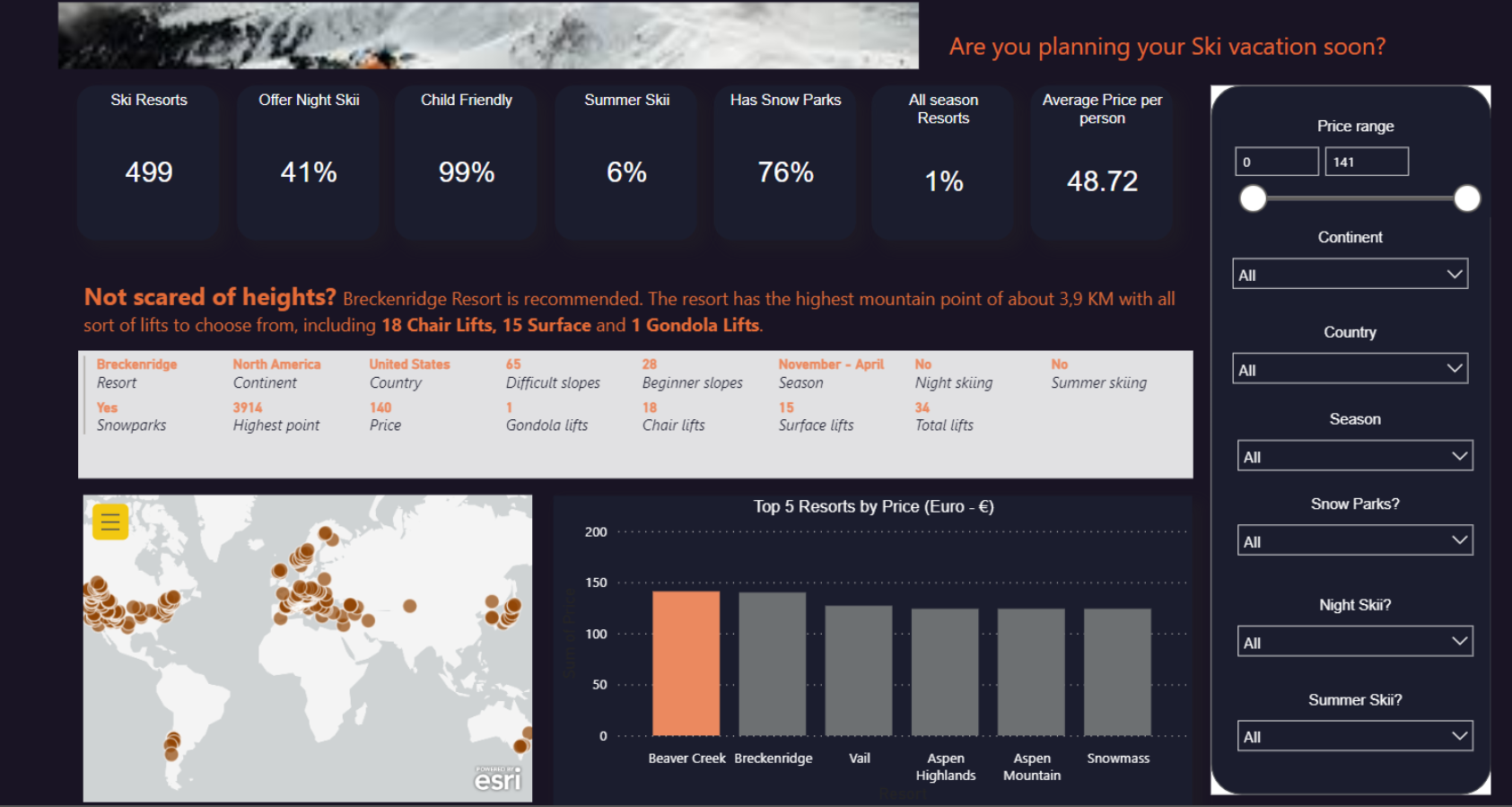
Task: Click the Ski Resorts 499 card
Action: click(x=149, y=162)
